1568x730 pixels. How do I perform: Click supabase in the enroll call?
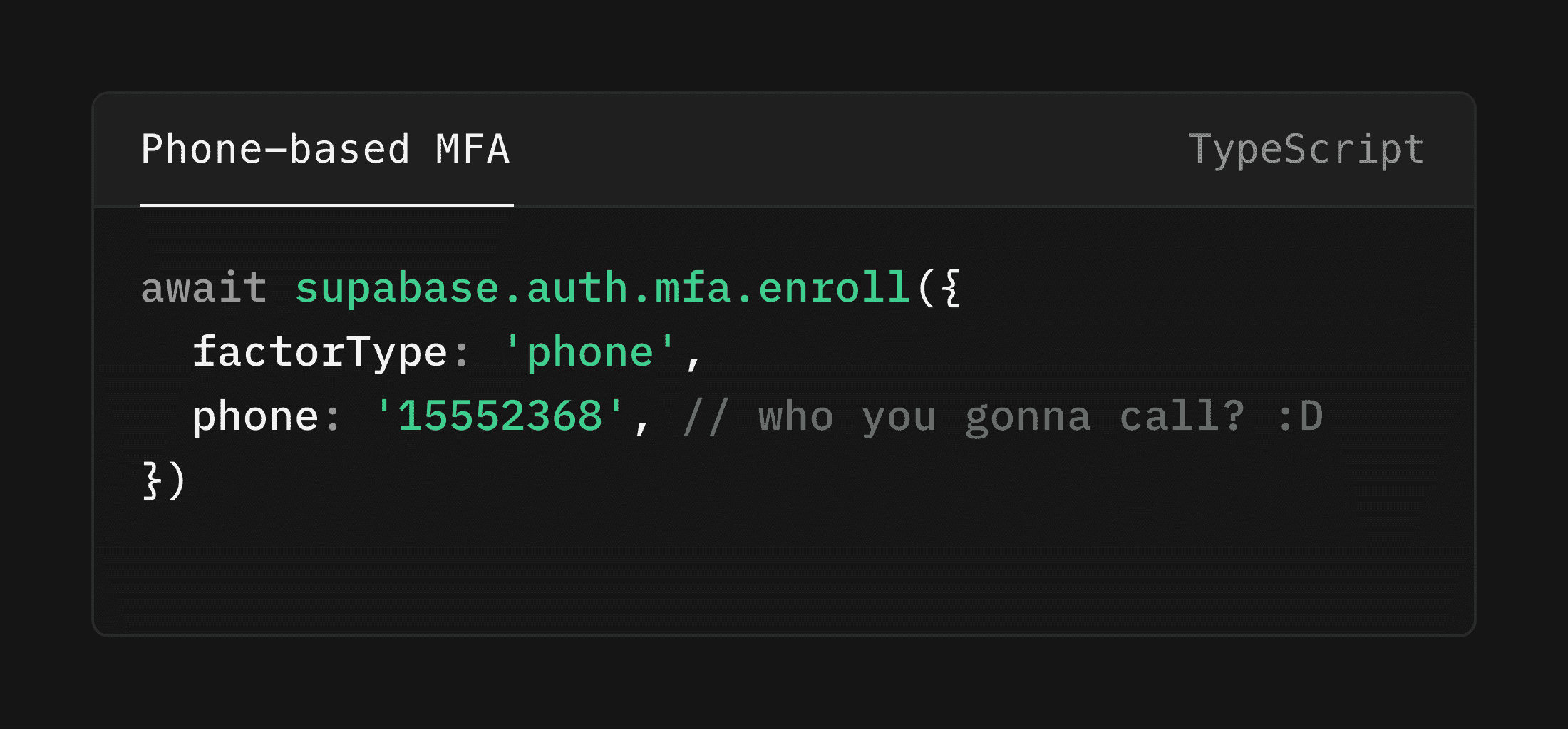pos(397,289)
